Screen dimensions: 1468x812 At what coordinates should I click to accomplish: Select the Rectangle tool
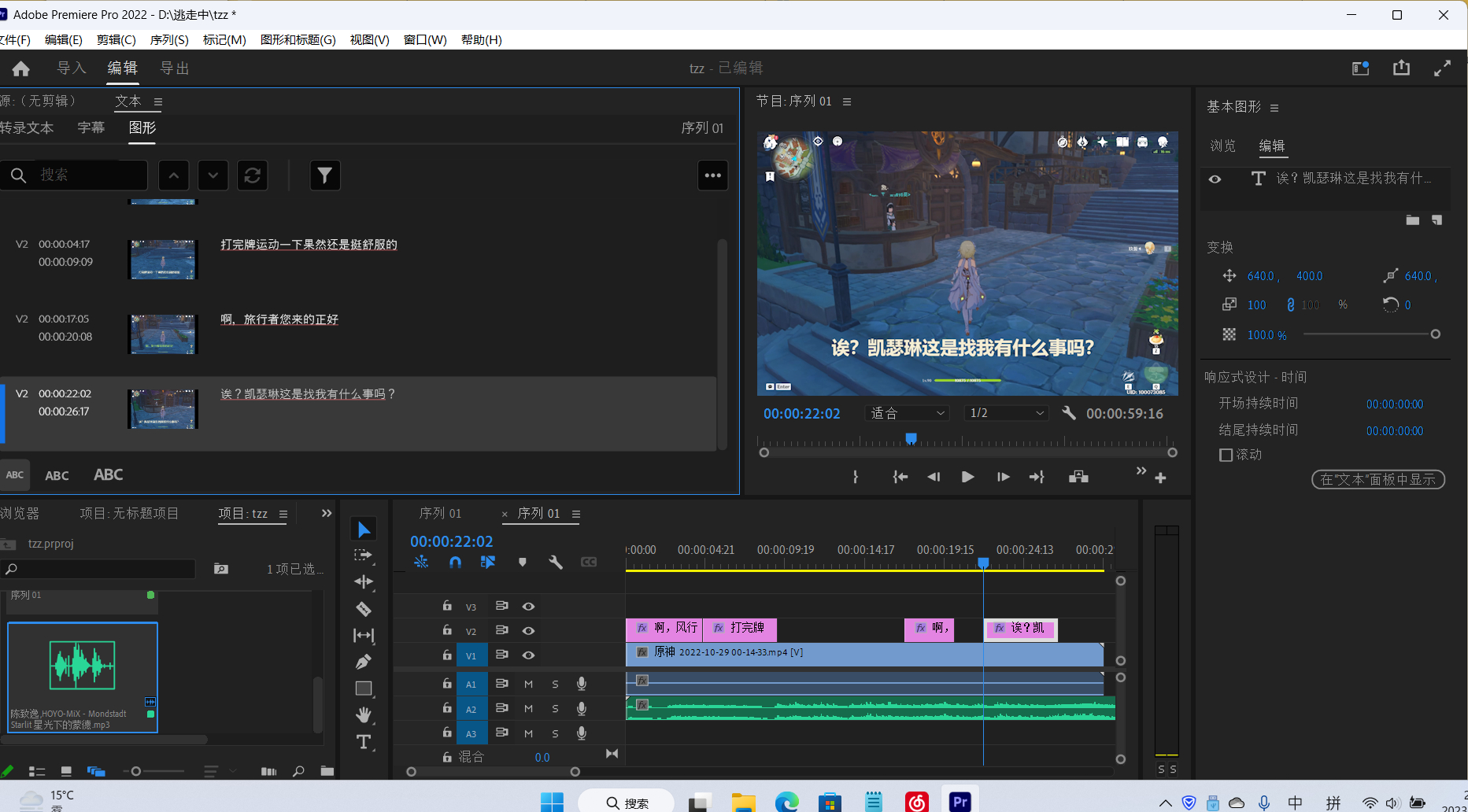(x=364, y=688)
